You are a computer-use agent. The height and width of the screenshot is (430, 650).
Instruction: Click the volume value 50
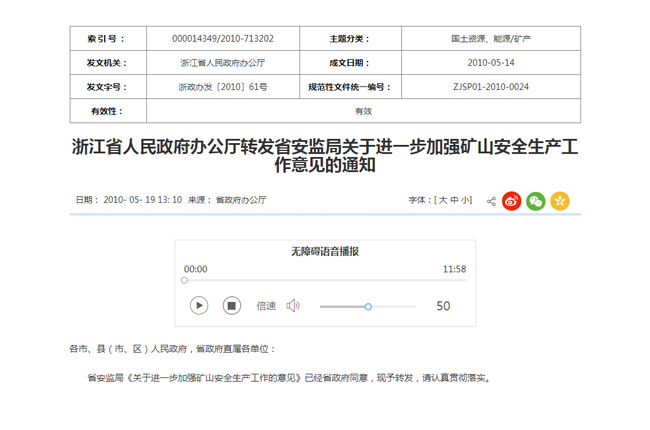click(x=443, y=306)
